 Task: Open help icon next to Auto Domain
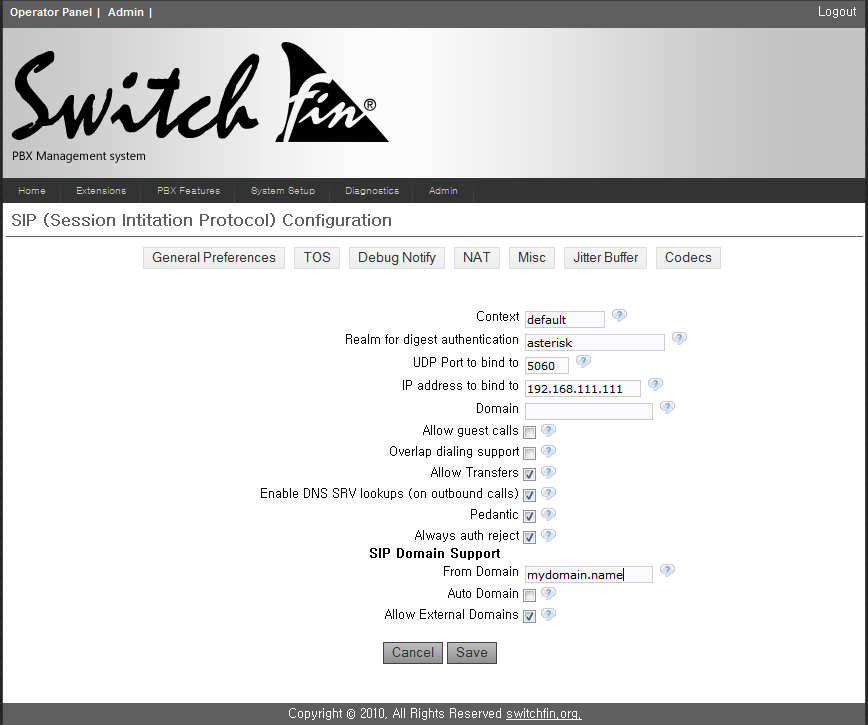click(x=548, y=593)
